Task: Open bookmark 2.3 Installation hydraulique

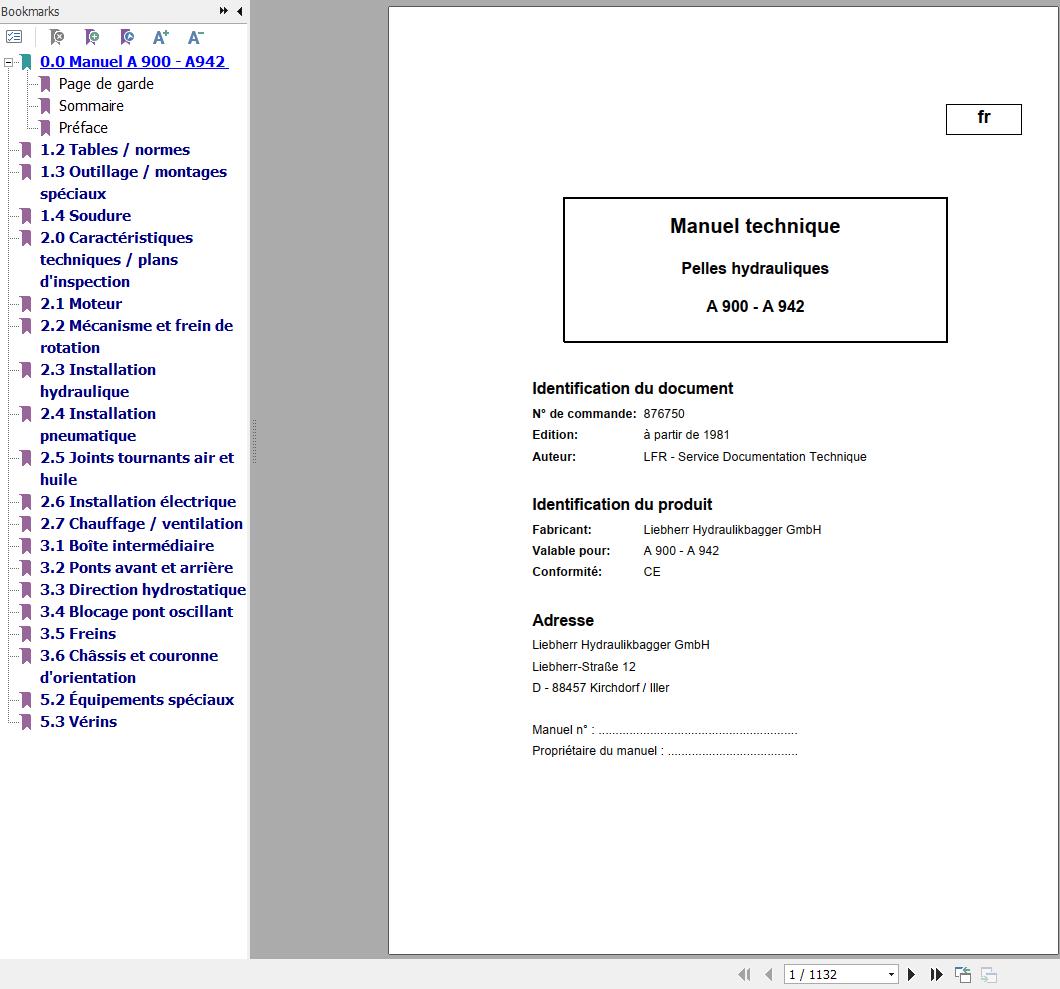Action: point(98,381)
